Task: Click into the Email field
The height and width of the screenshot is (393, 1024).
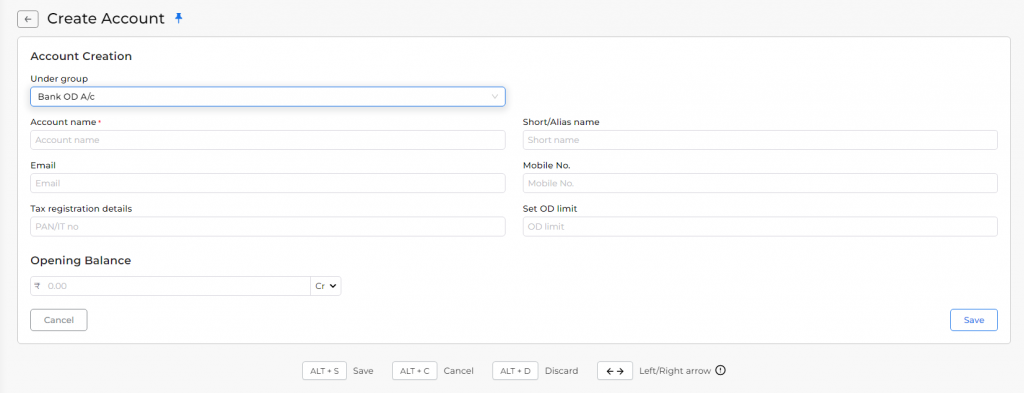Action: click(268, 183)
